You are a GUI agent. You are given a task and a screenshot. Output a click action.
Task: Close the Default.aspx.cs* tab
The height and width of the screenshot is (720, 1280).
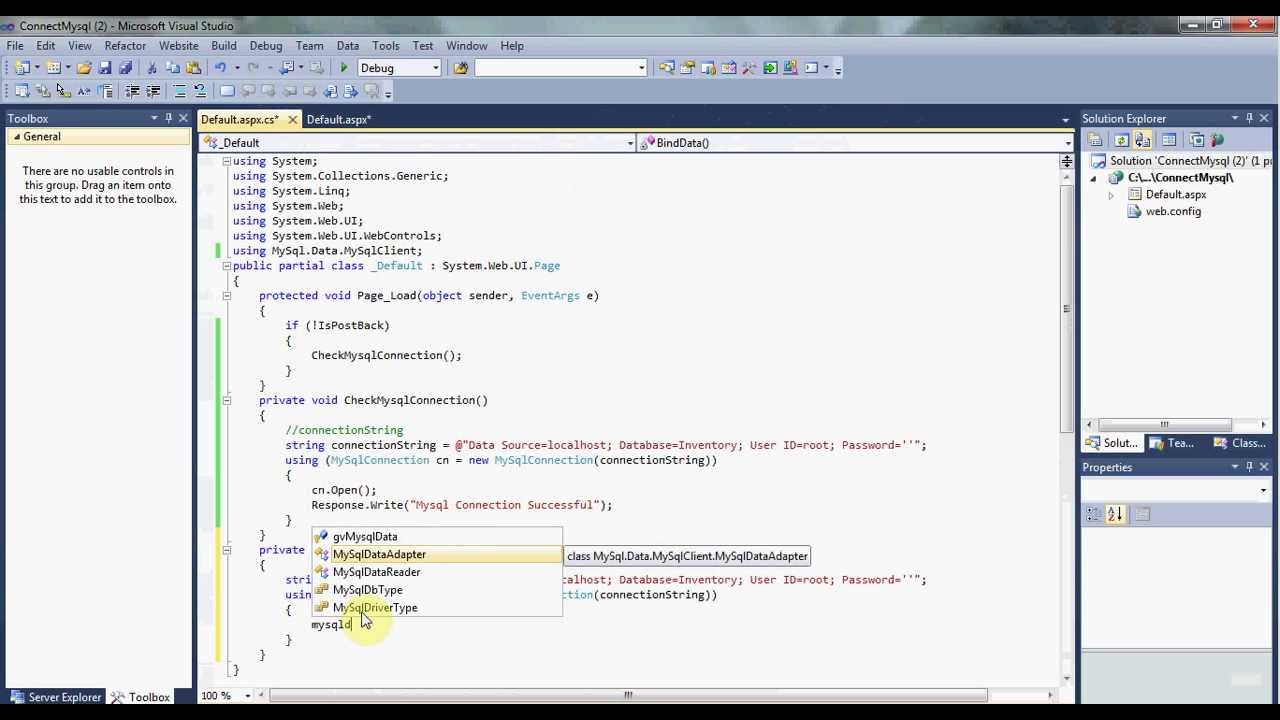pyautogui.click(x=292, y=120)
